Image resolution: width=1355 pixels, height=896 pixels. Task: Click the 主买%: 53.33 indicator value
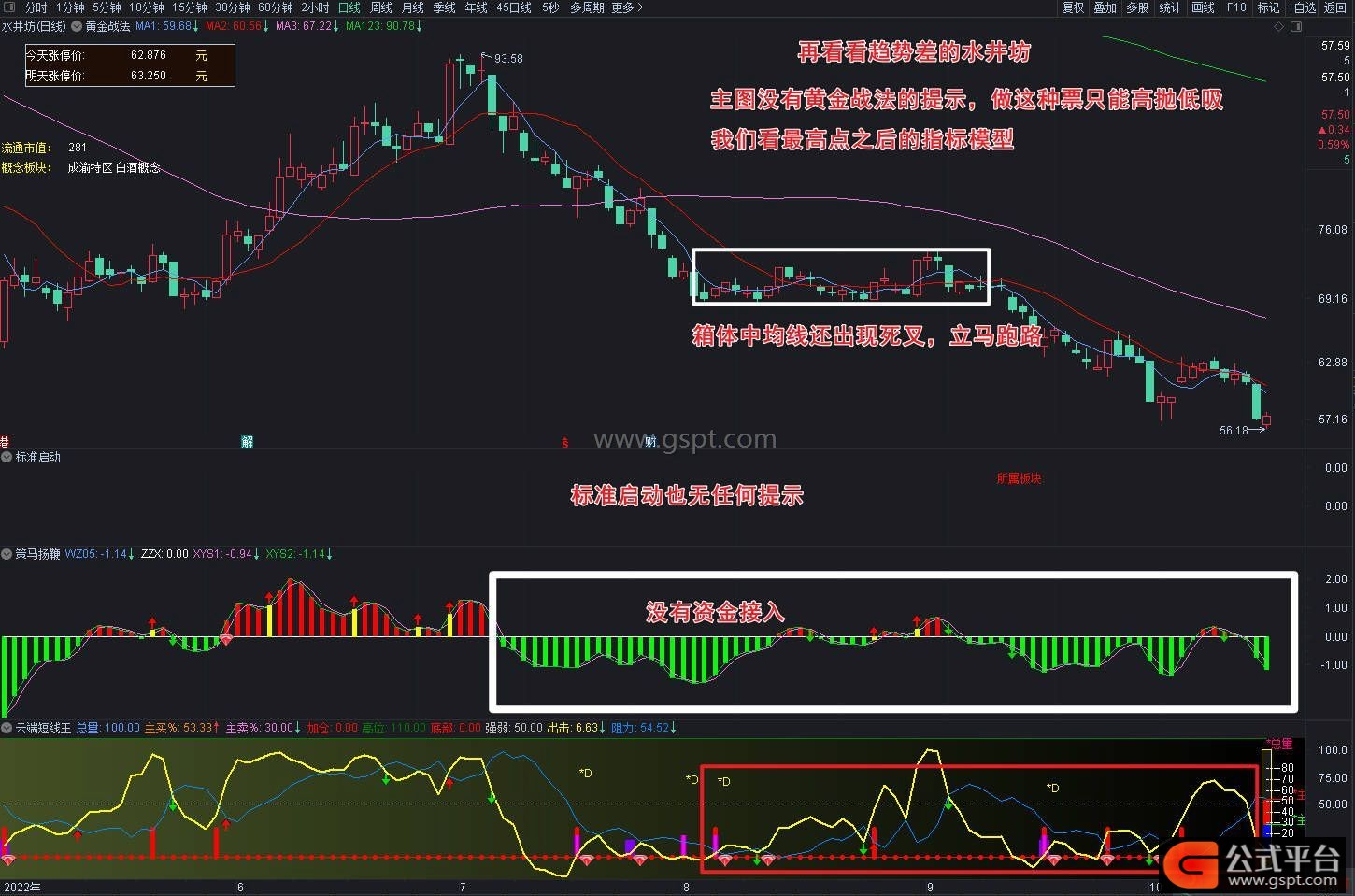(x=183, y=728)
